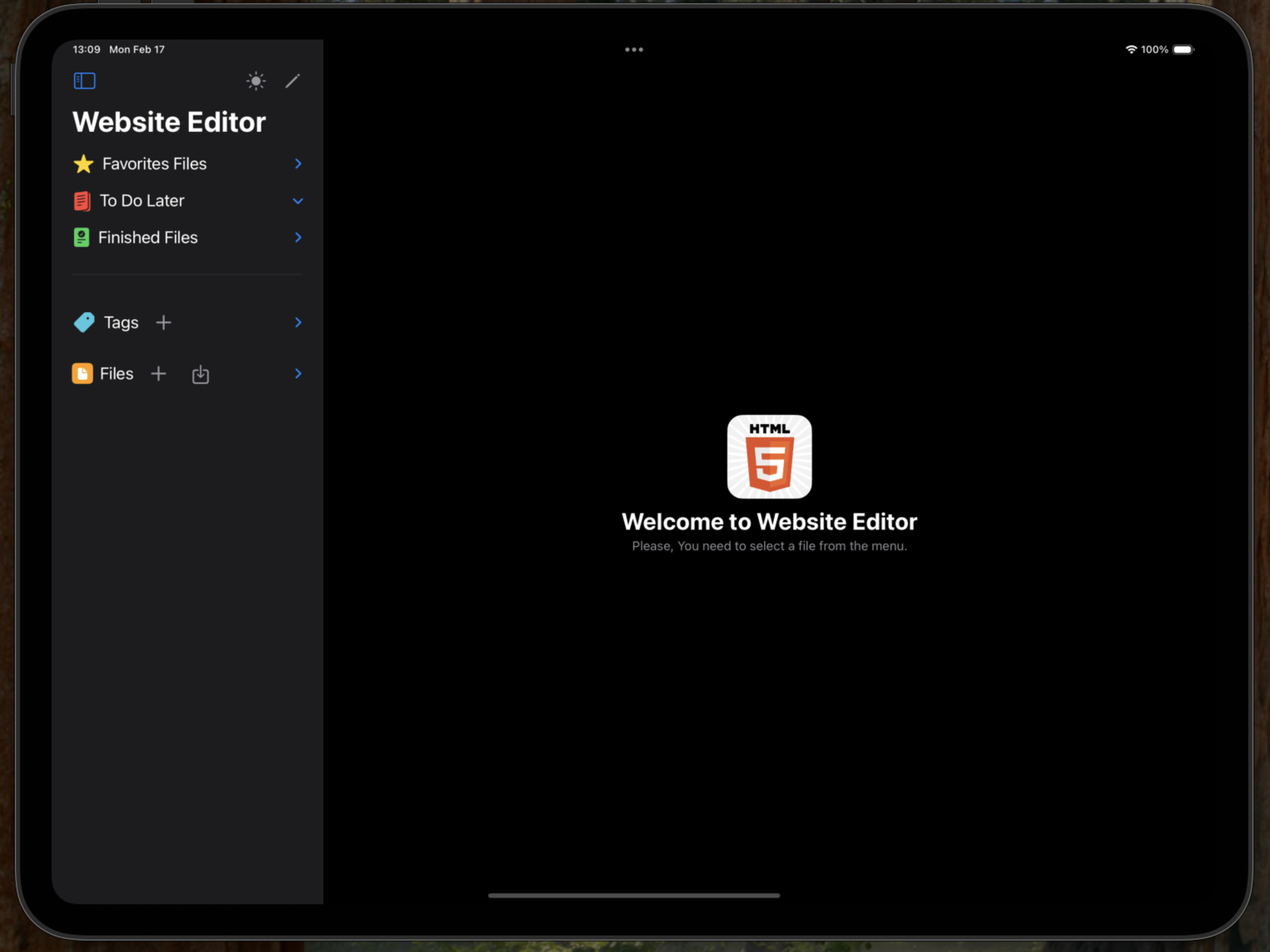The height and width of the screenshot is (952, 1270).
Task: Expand Favorites Files chevron
Action: point(298,164)
